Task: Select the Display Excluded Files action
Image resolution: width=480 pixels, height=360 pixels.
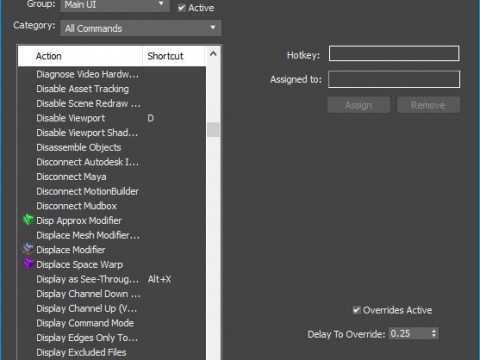Action: pyautogui.click(x=81, y=353)
